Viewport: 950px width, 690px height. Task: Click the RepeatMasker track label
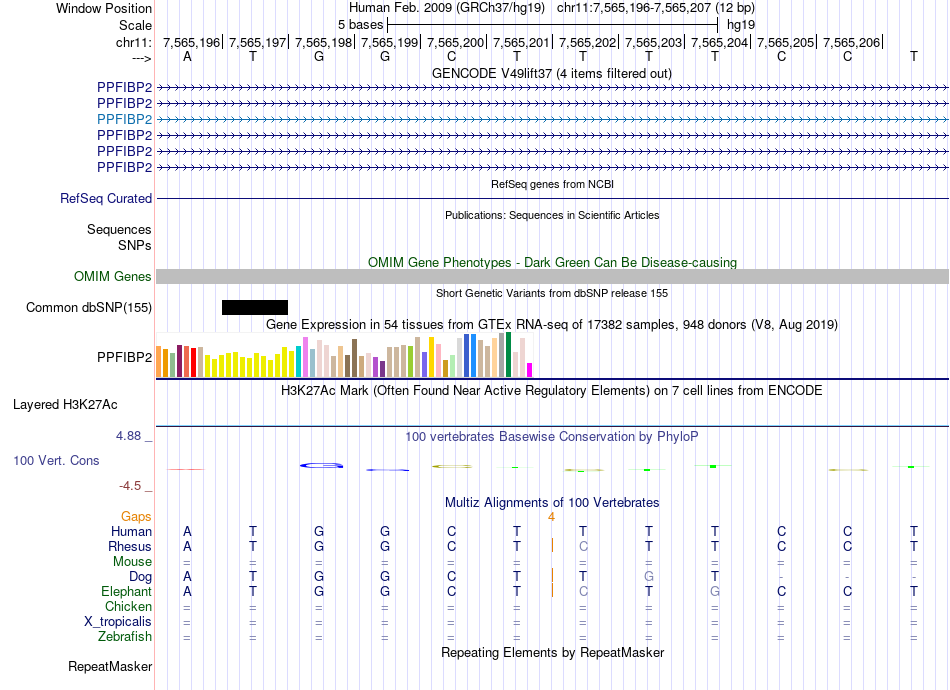(110, 666)
